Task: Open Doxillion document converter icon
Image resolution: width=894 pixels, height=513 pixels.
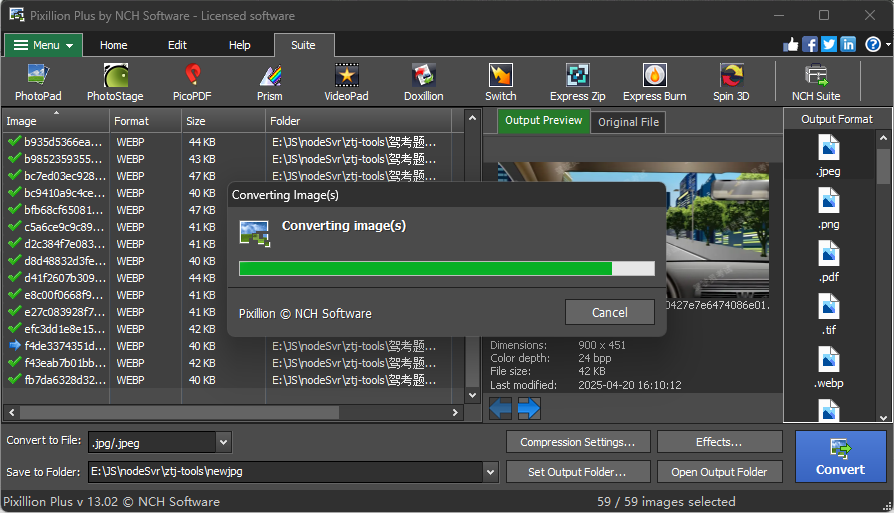Action: tap(424, 83)
